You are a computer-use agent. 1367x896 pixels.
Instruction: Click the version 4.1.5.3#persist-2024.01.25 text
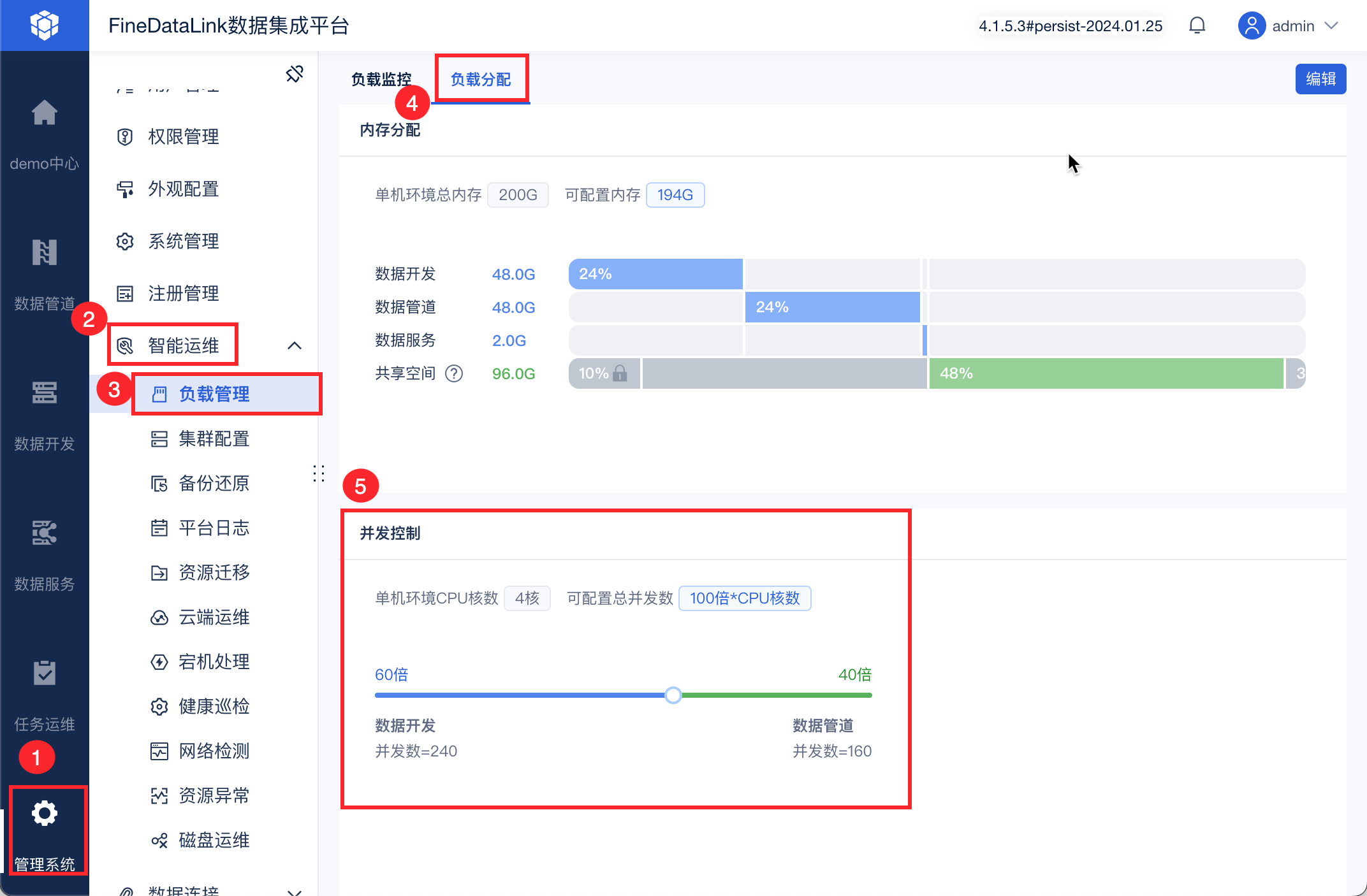point(1071,26)
